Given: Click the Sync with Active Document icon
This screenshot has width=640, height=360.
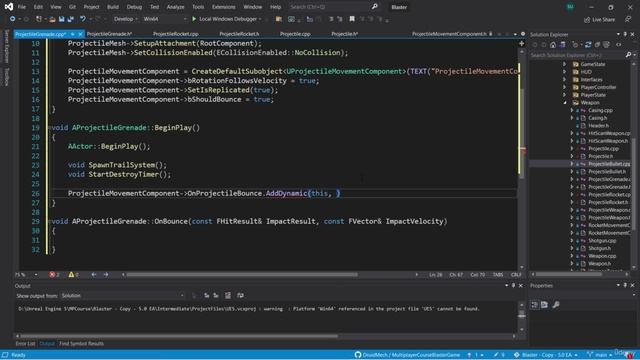Looking at the screenshot, I should (588, 45).
